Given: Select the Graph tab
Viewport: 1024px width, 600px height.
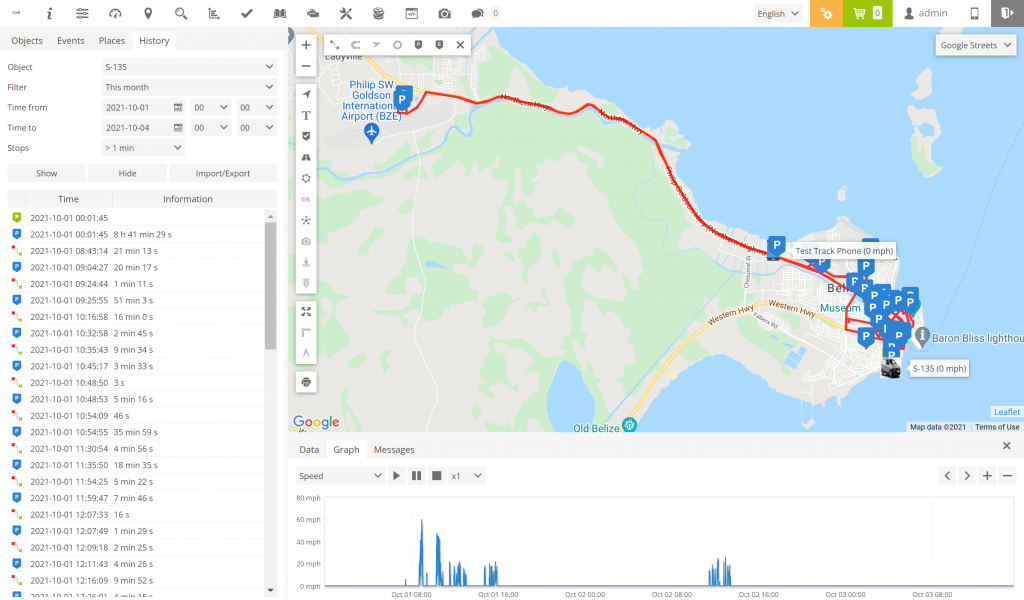Looking at the screenshot, I should pyautogui.click(x=346, y=450).
